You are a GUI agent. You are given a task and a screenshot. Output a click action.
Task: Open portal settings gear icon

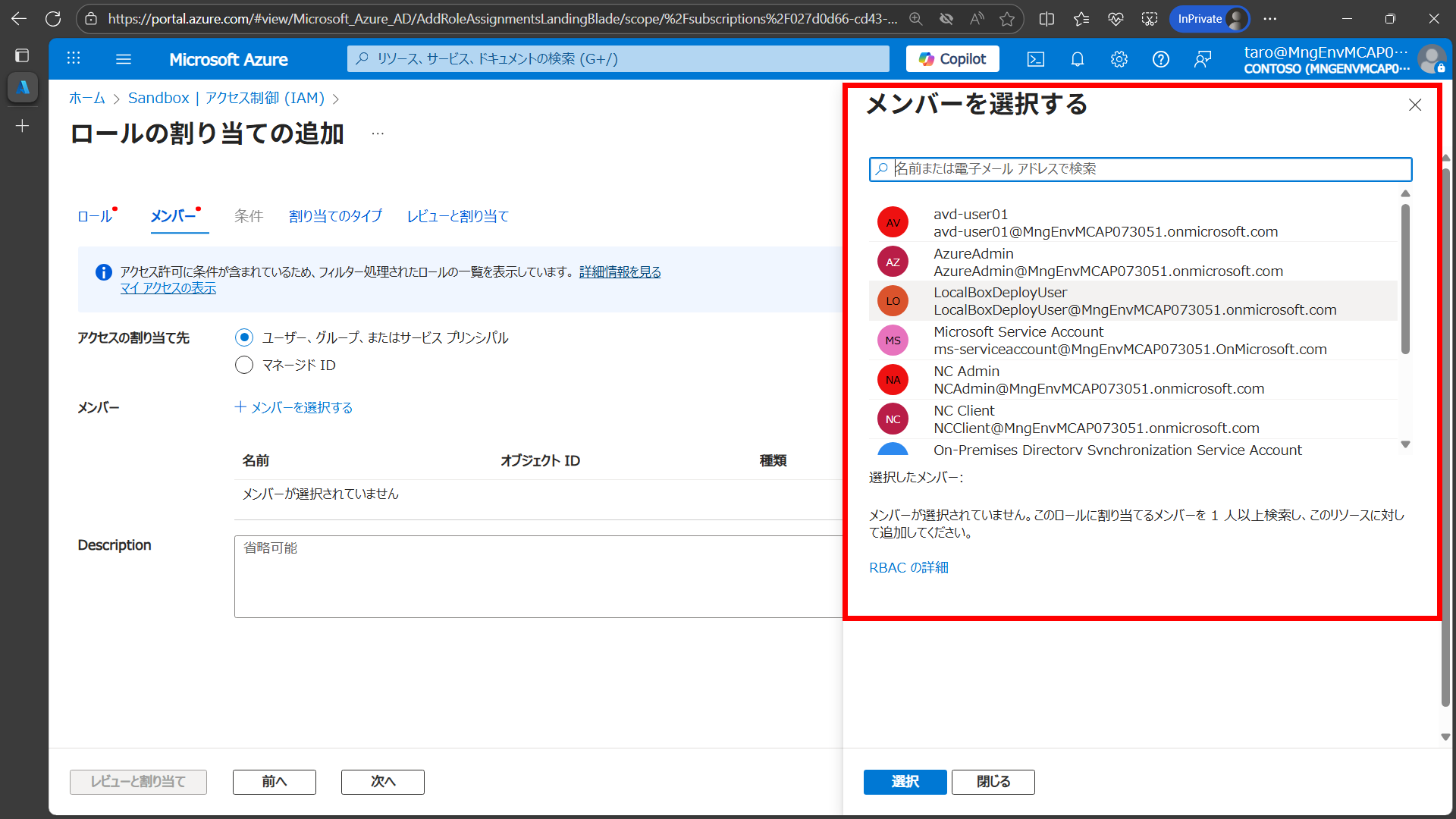(x=1119, y=59)
